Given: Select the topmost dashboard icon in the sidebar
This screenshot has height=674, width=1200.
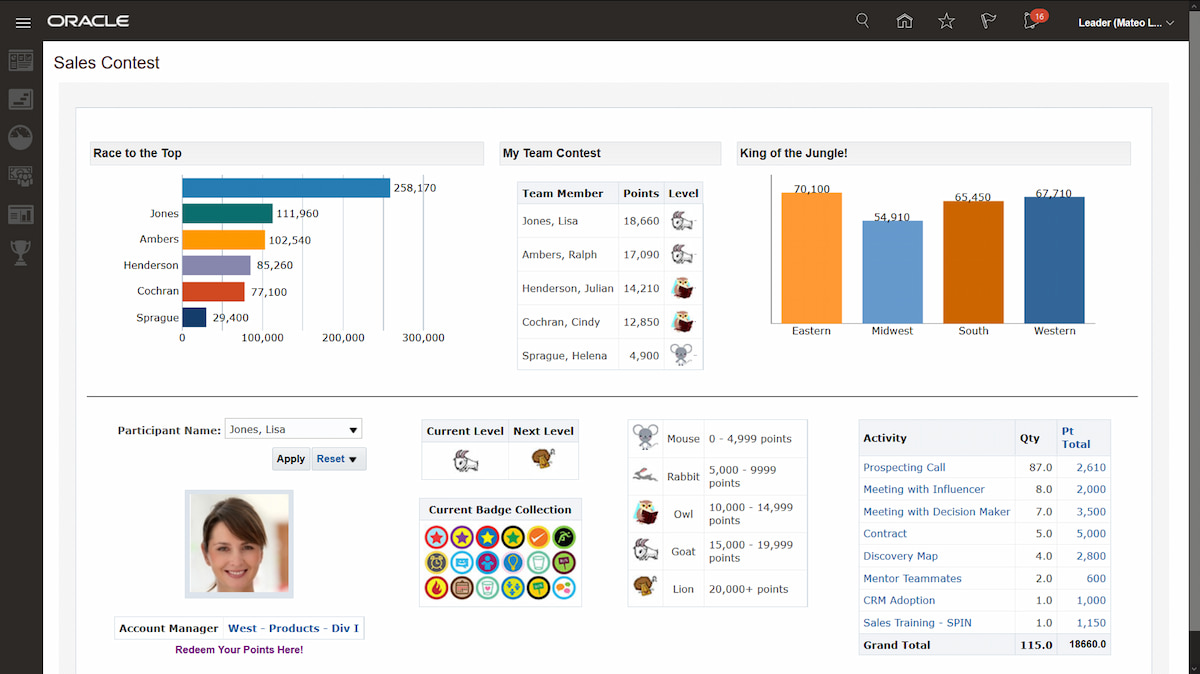Looking at the screenshot, I should pos(21,61).
